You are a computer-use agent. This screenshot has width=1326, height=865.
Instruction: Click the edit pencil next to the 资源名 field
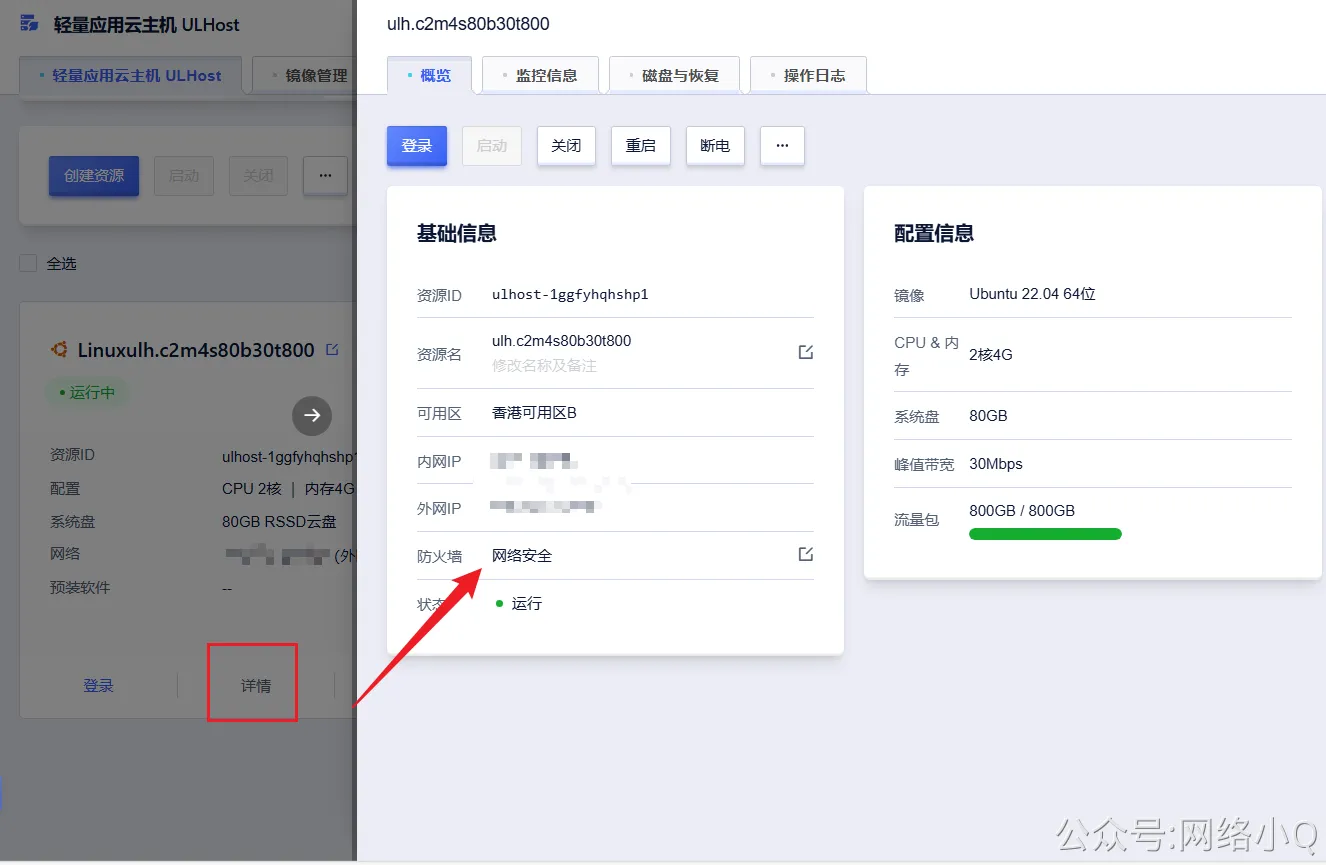pyautogui.click(x=805, y=351)
